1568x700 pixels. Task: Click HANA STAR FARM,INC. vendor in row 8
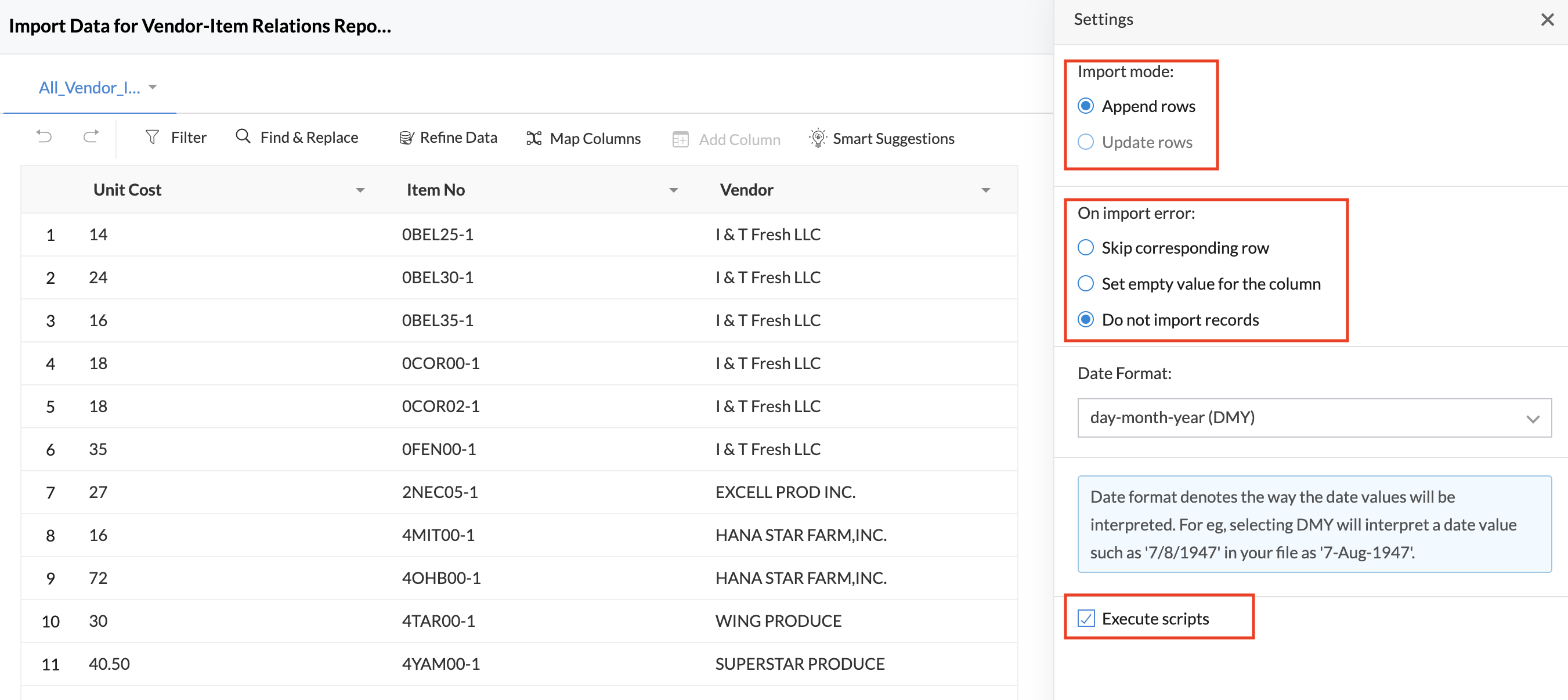click(x=801, y=535)
